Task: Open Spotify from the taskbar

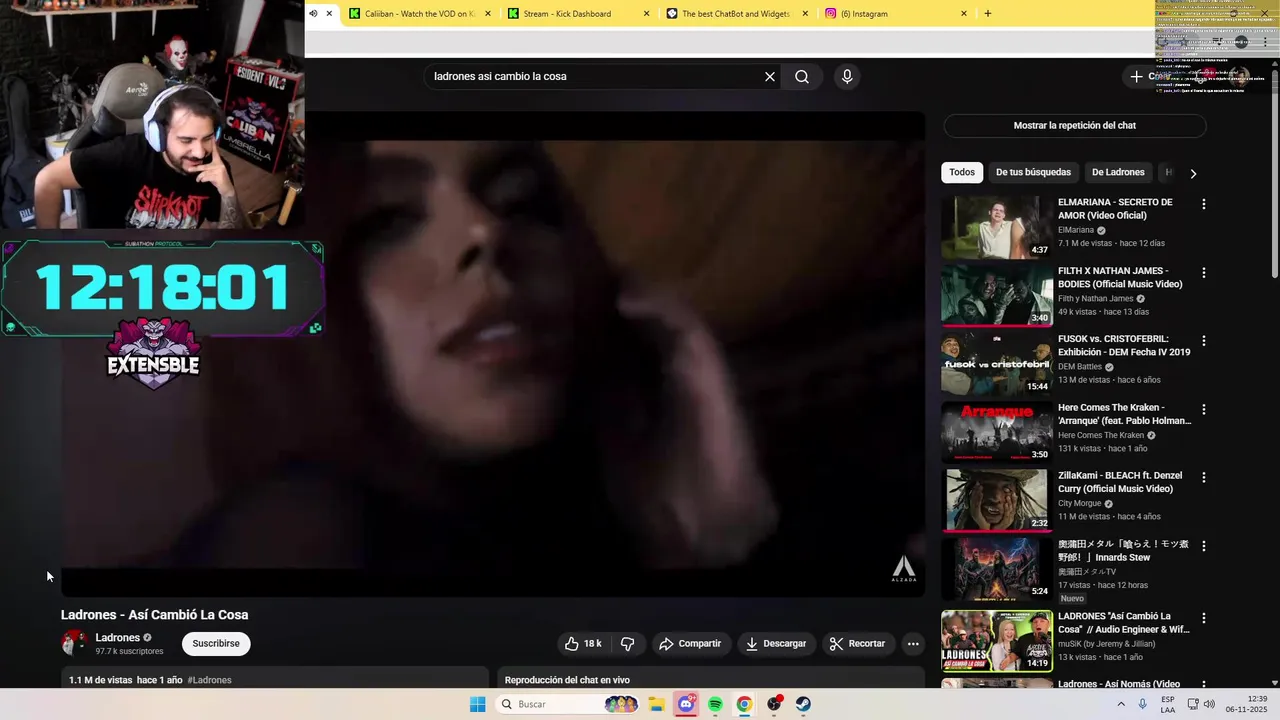Action: [715, 704]
